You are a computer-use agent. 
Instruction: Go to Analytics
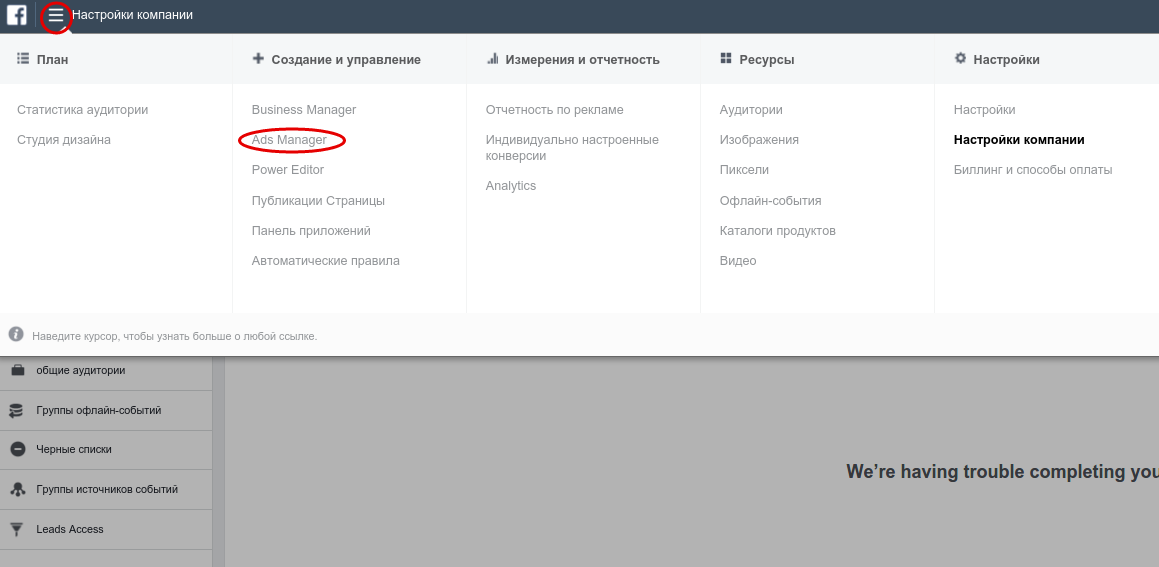coord(511,186)
